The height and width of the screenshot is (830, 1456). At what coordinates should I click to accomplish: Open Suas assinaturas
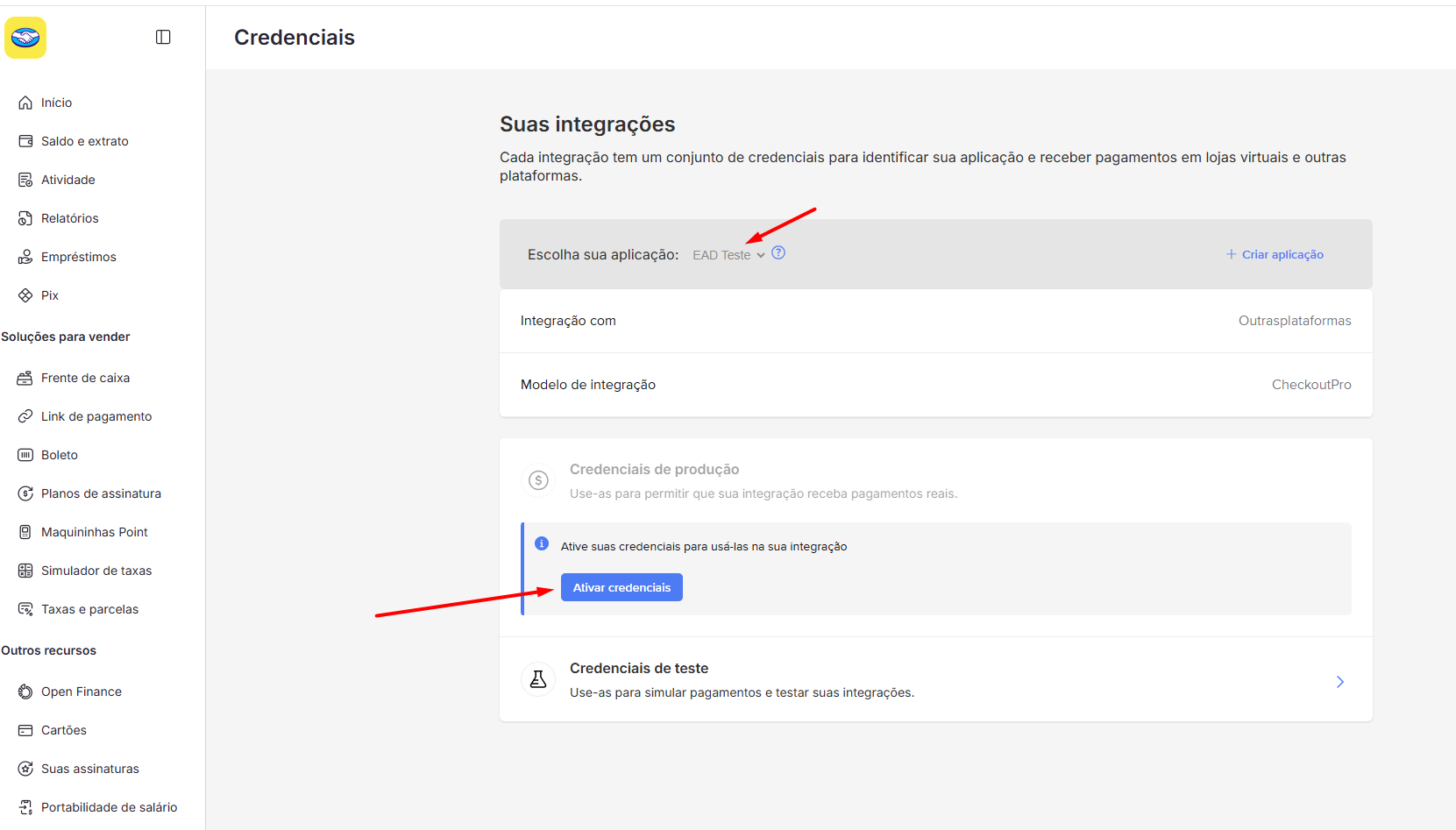pos(90,769)
